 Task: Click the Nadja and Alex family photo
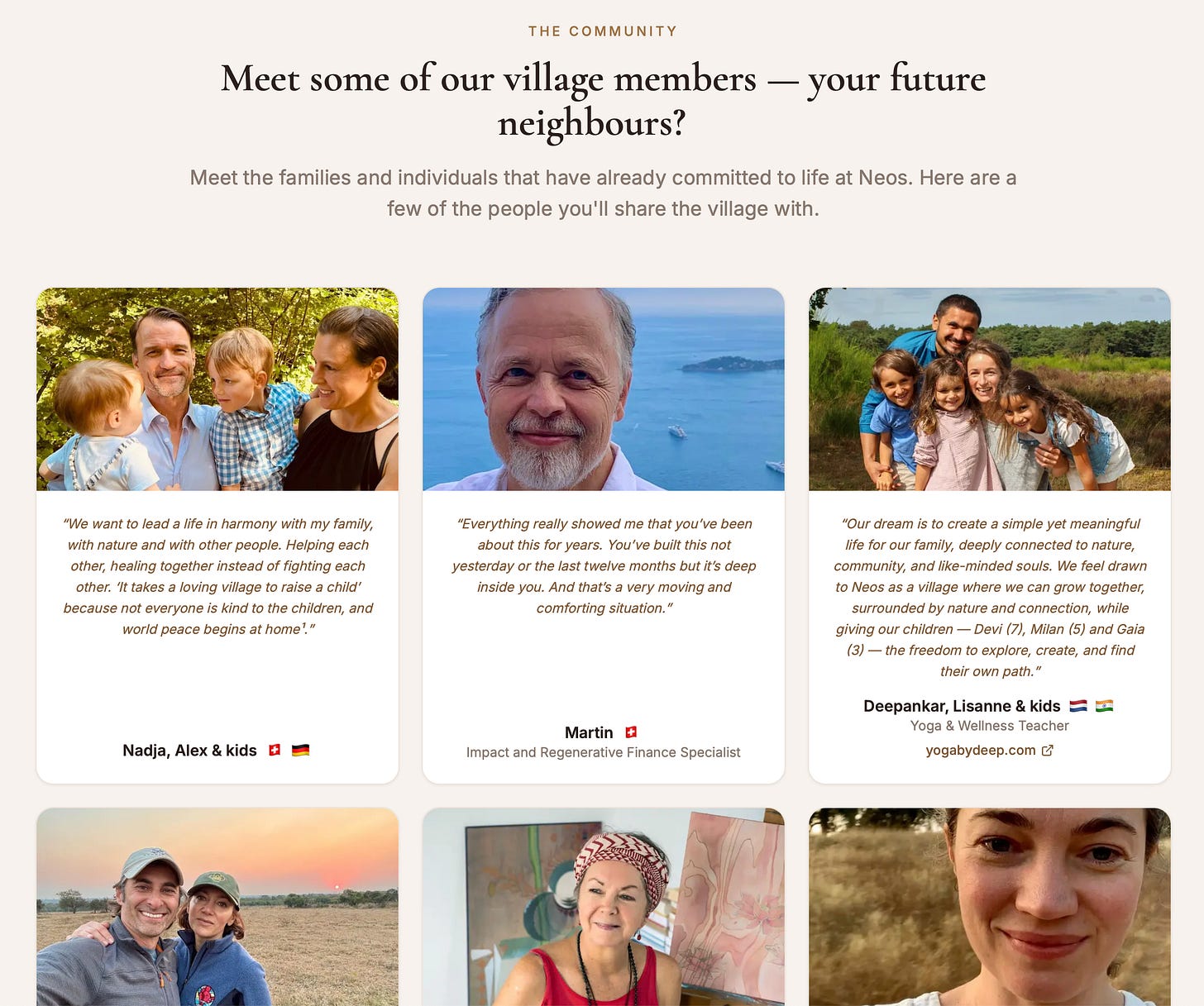coord(217,389)
